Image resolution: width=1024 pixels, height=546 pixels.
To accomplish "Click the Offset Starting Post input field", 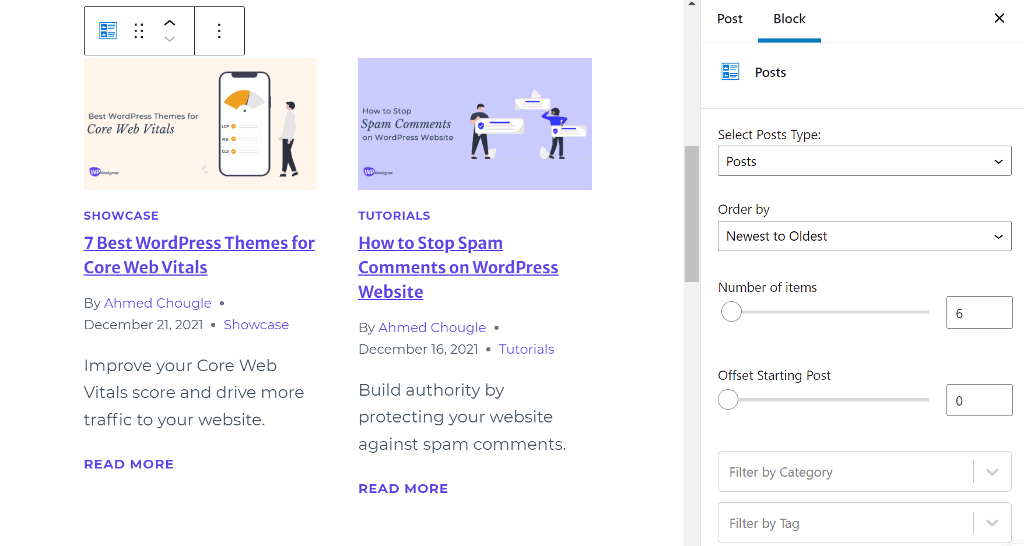I will 978,401.
